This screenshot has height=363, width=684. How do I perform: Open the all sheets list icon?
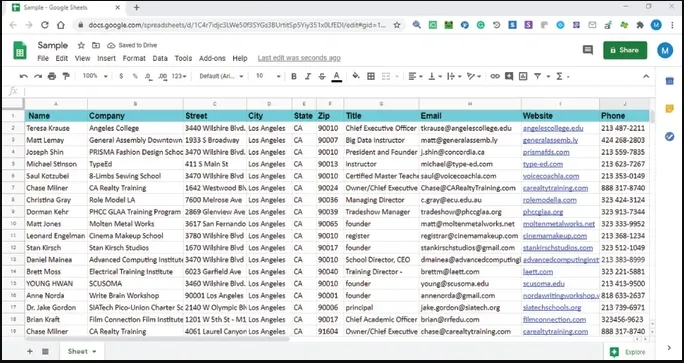tap(45, 351)
